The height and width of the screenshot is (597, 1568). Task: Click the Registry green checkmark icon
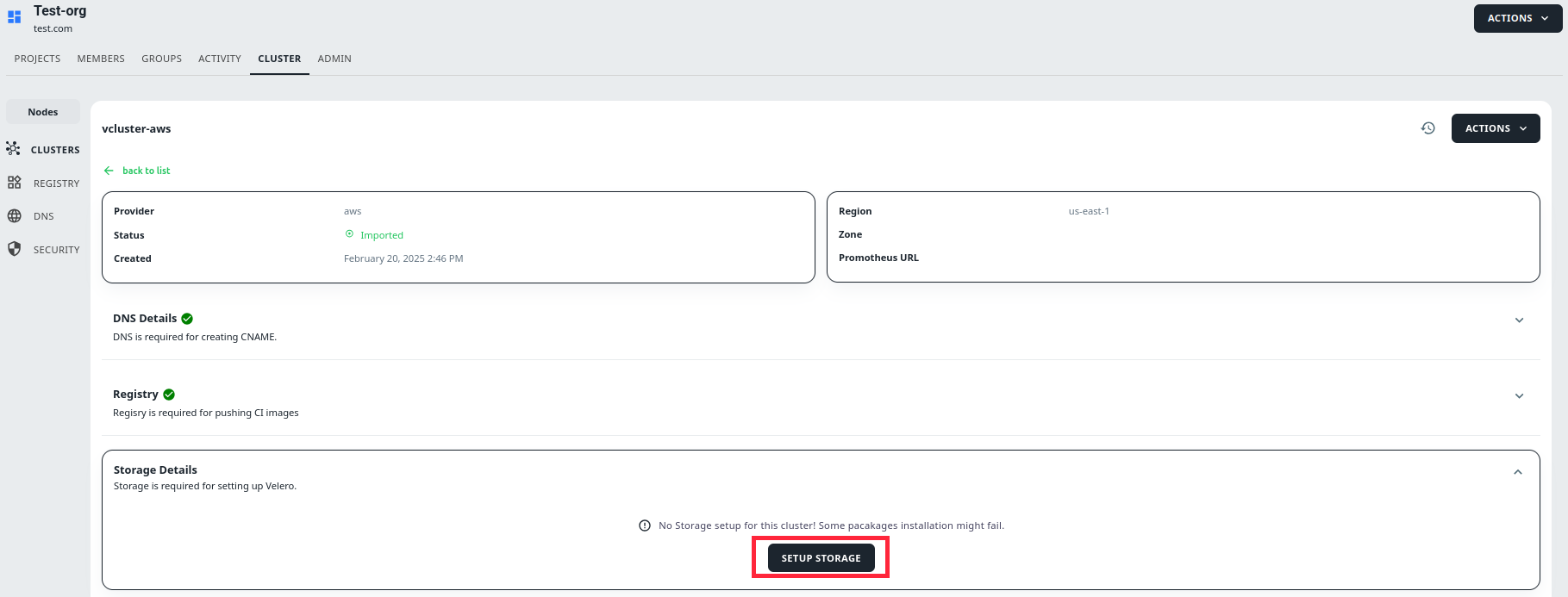(169, 395)
